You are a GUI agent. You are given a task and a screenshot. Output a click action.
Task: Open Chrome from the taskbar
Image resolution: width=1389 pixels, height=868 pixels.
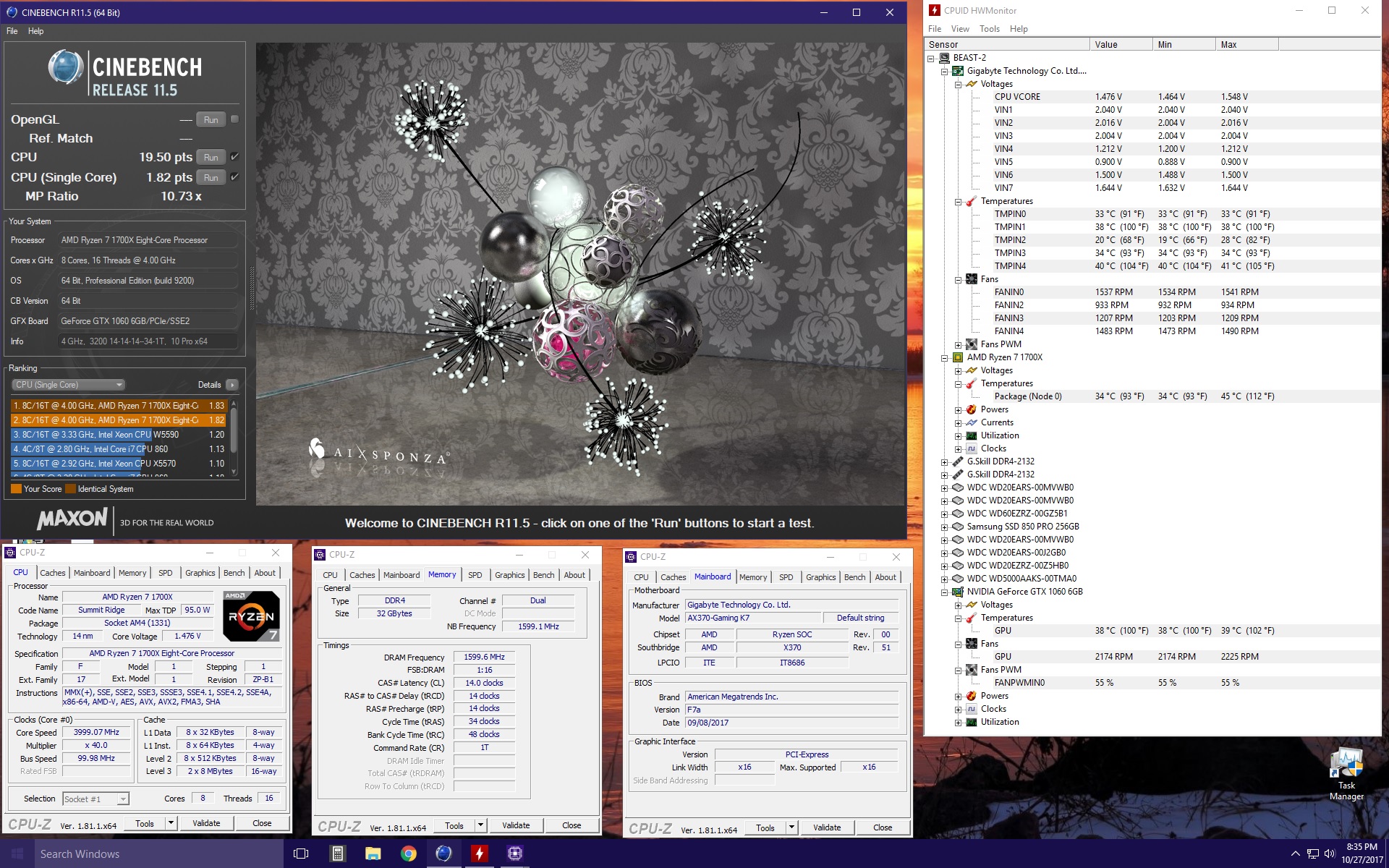click(408, 854)
